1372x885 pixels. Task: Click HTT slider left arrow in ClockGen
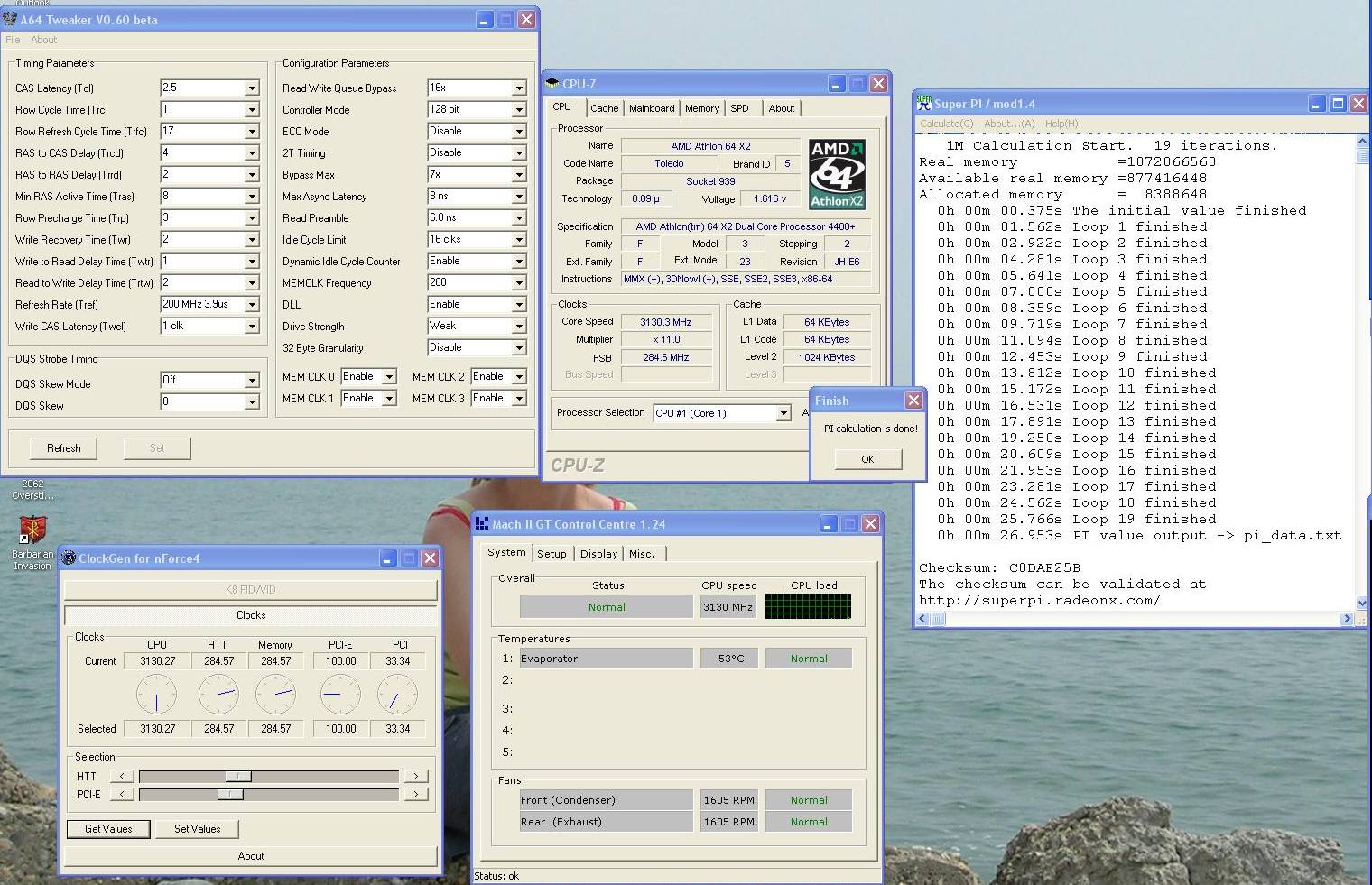(x=122, y=776)
